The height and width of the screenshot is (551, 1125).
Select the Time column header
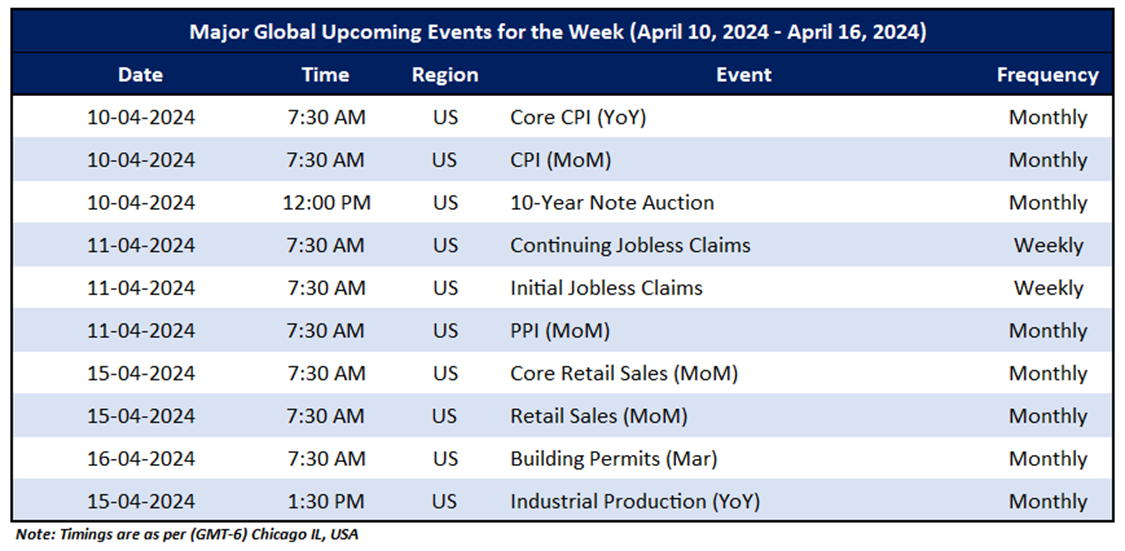(325, 75)
